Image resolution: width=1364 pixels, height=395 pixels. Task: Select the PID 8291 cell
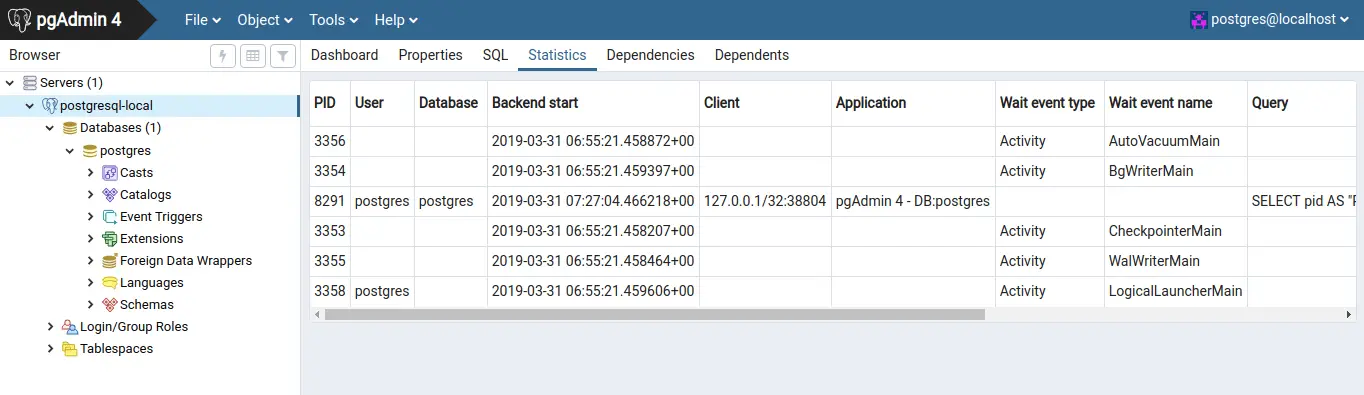click(330, 201)
